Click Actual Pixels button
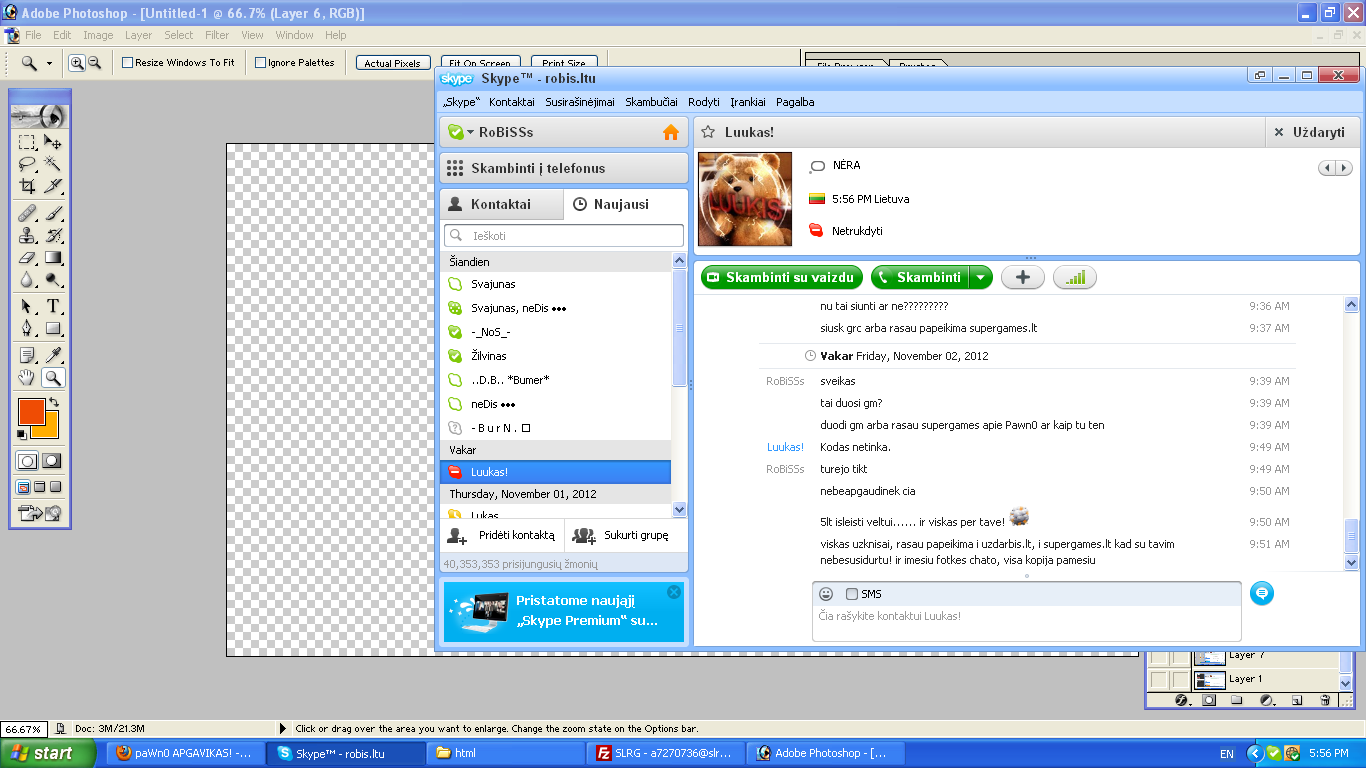1366x768 pixels. (393, 63)
